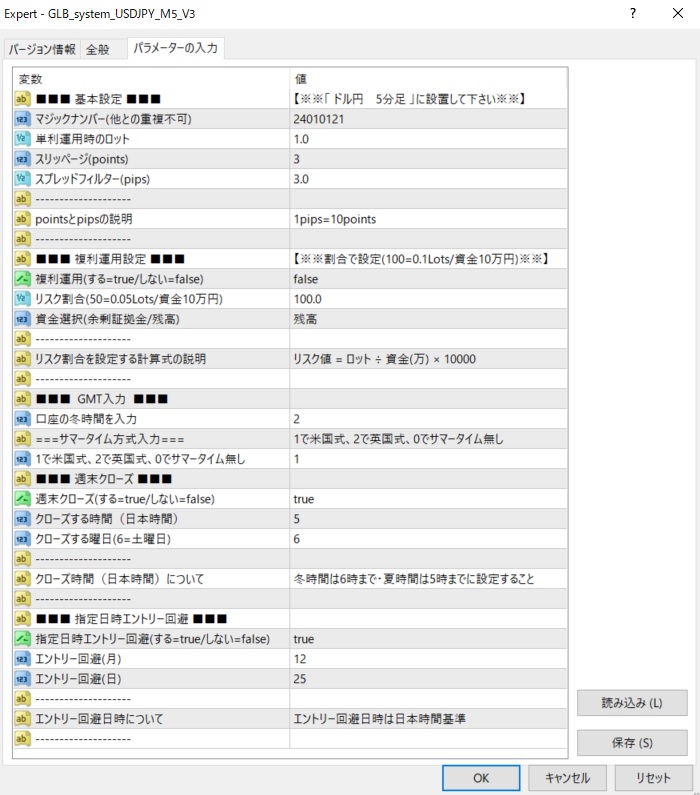Click the string icon beside リスク割合を設定する計算式の説明

click(22, 359)
